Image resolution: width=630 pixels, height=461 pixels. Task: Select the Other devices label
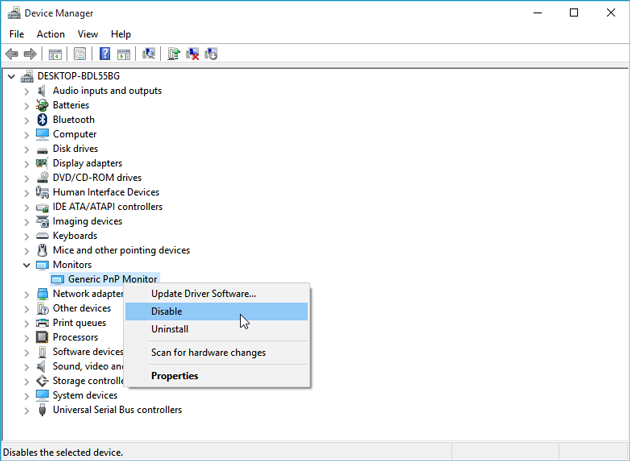(82, 308)
